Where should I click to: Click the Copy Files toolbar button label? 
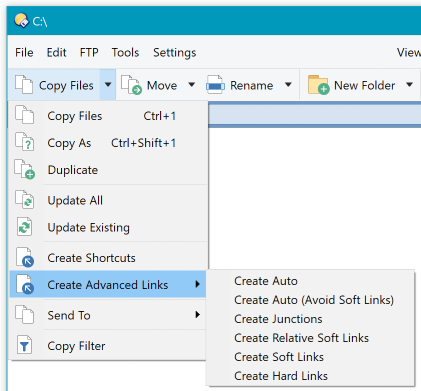click(x=66, y=86)
